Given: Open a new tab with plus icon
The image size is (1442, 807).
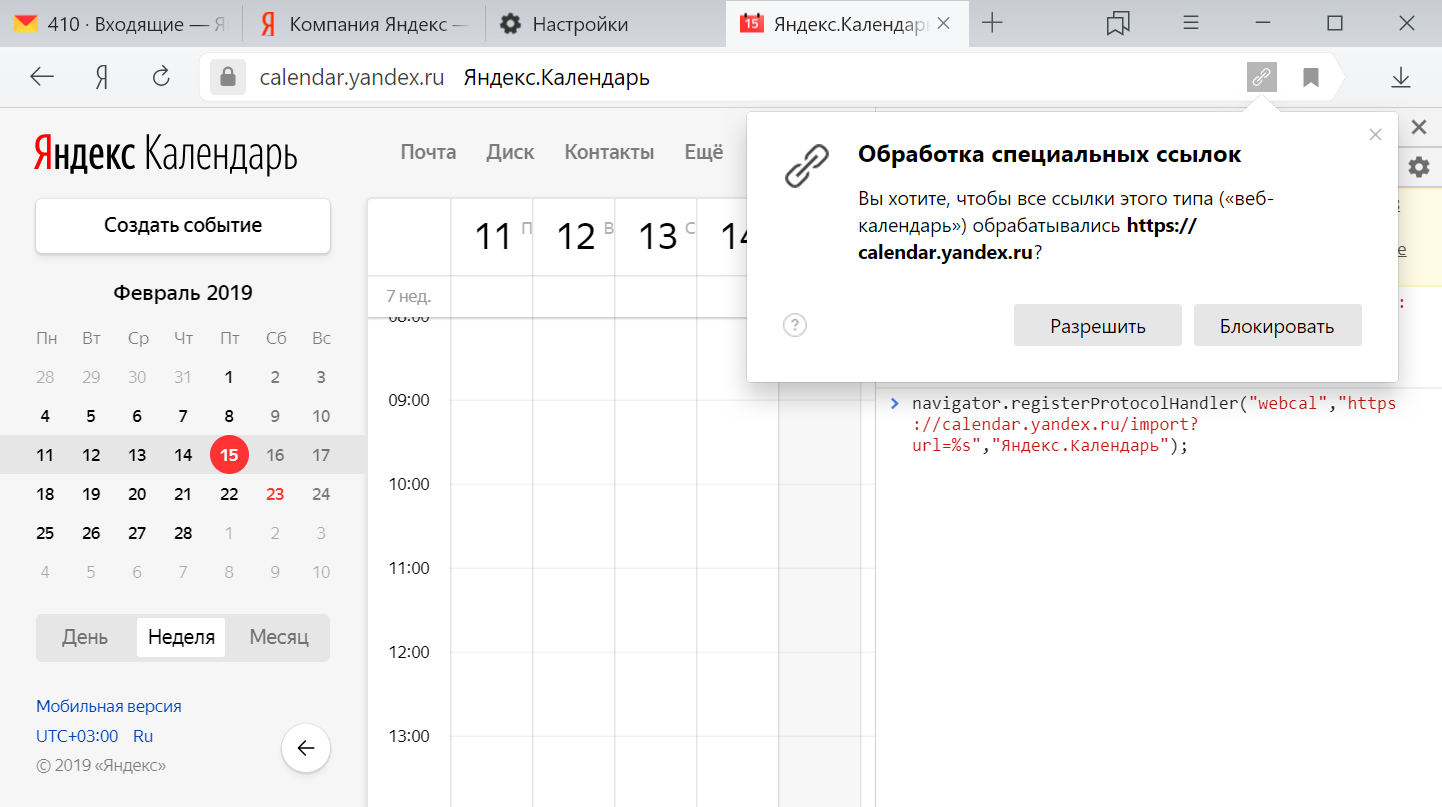Looking at the screenshot, I should (992, 24).
